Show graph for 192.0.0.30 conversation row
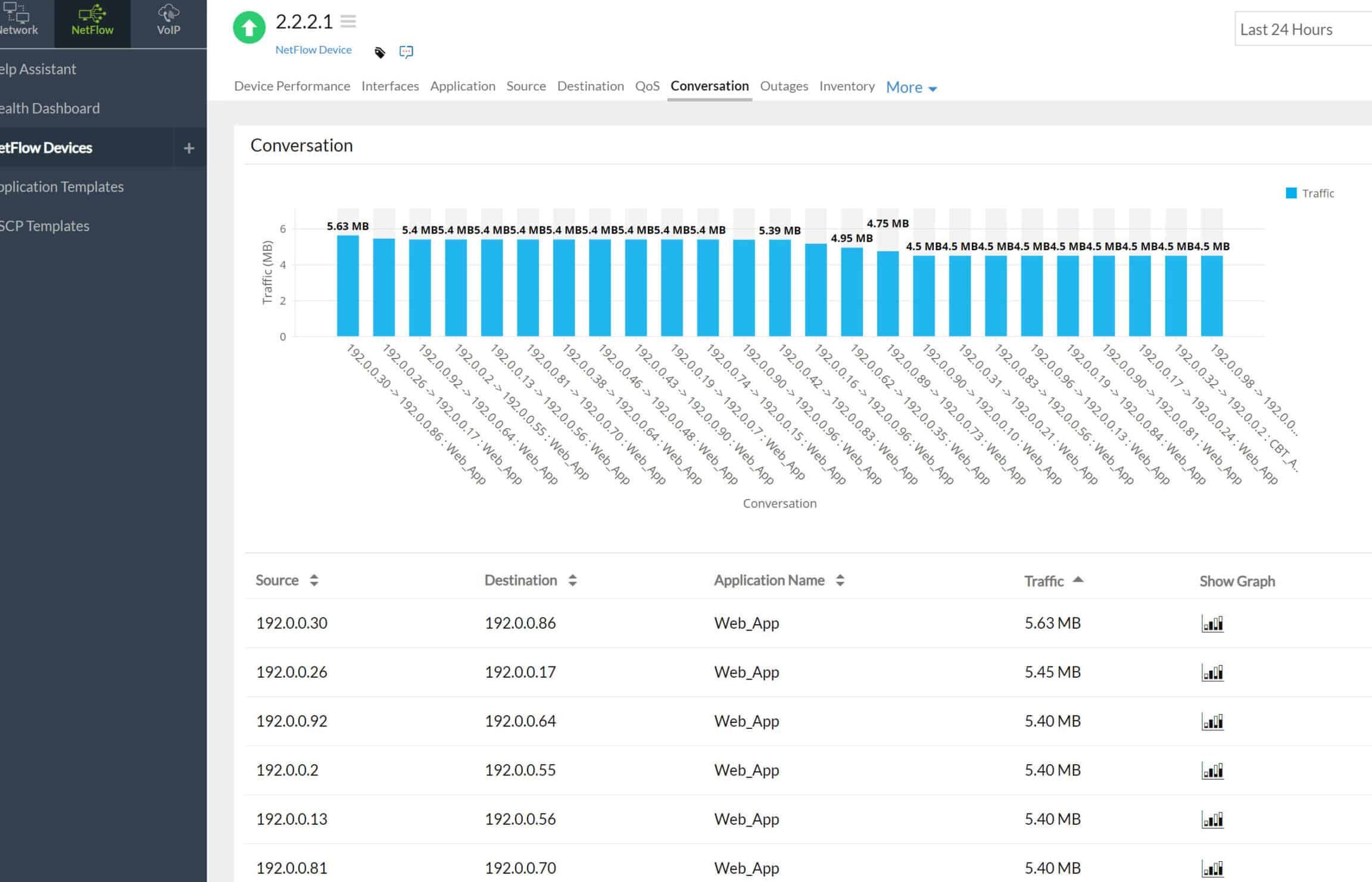 (x=1212, y=624)
